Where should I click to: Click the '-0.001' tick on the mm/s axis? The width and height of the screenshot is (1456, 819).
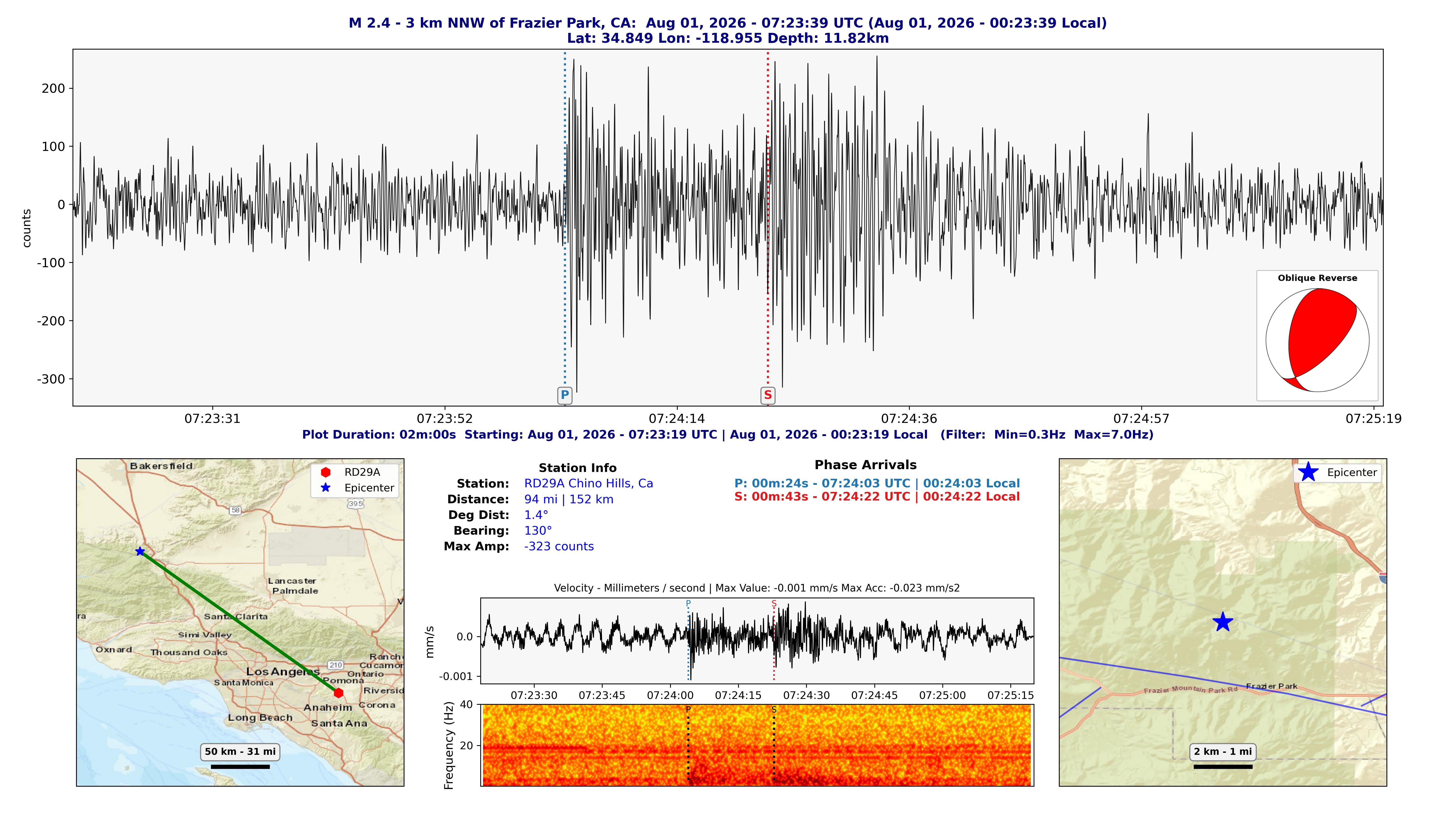[456, 677]
